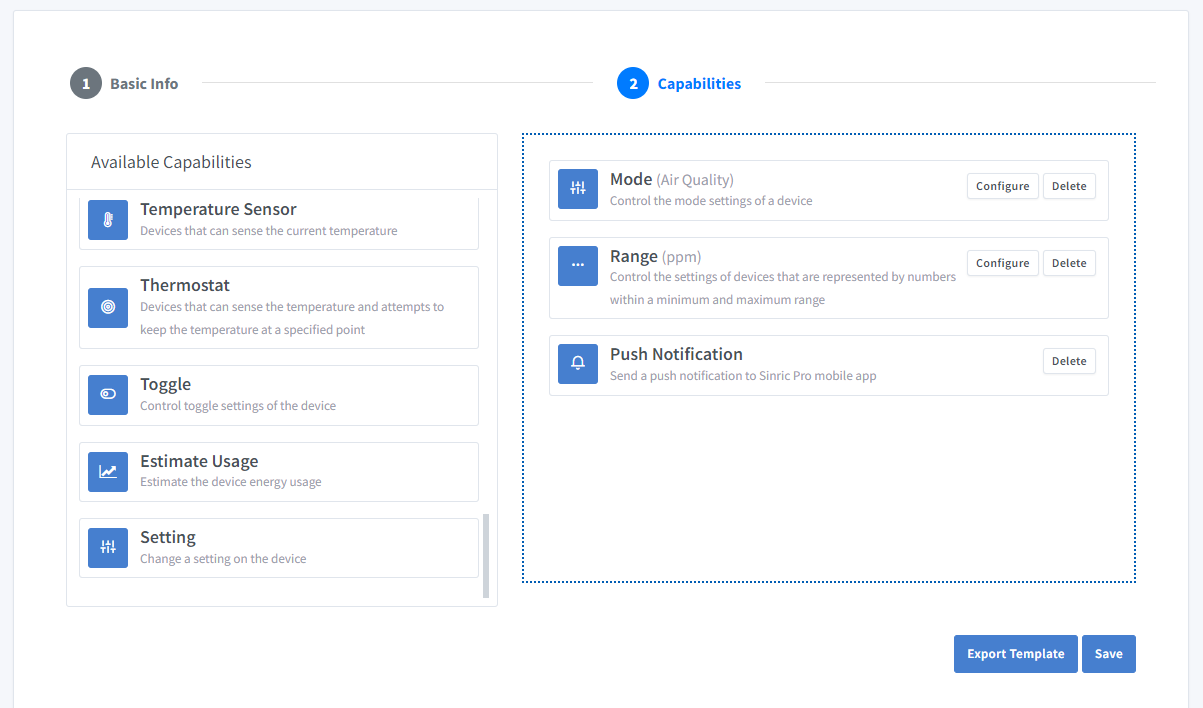Open Configure for Range ppm capability
Image resolution: width=1203 pixels, height=708 pixels.
[1002, 263]
